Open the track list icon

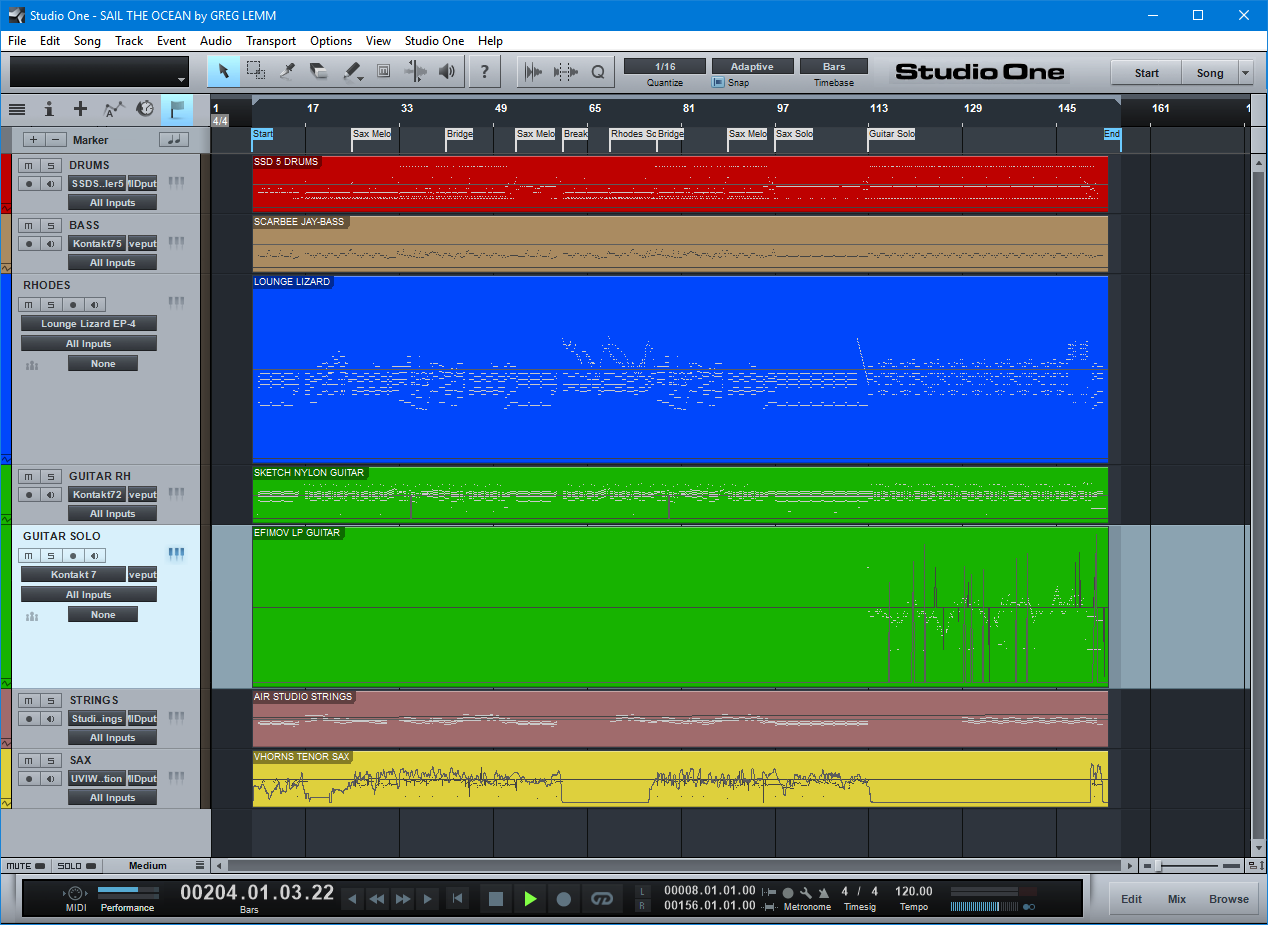17,109
